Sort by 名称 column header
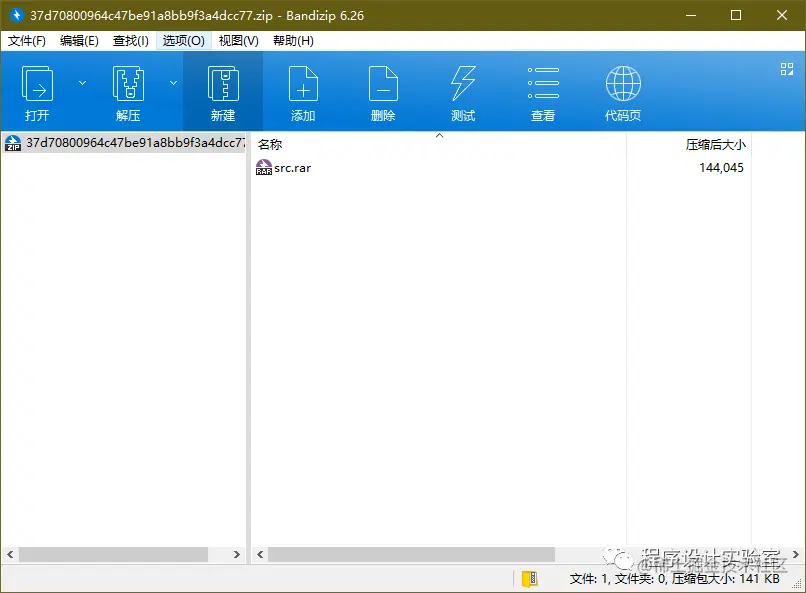806x593 pixels. (x=270, y=145)
